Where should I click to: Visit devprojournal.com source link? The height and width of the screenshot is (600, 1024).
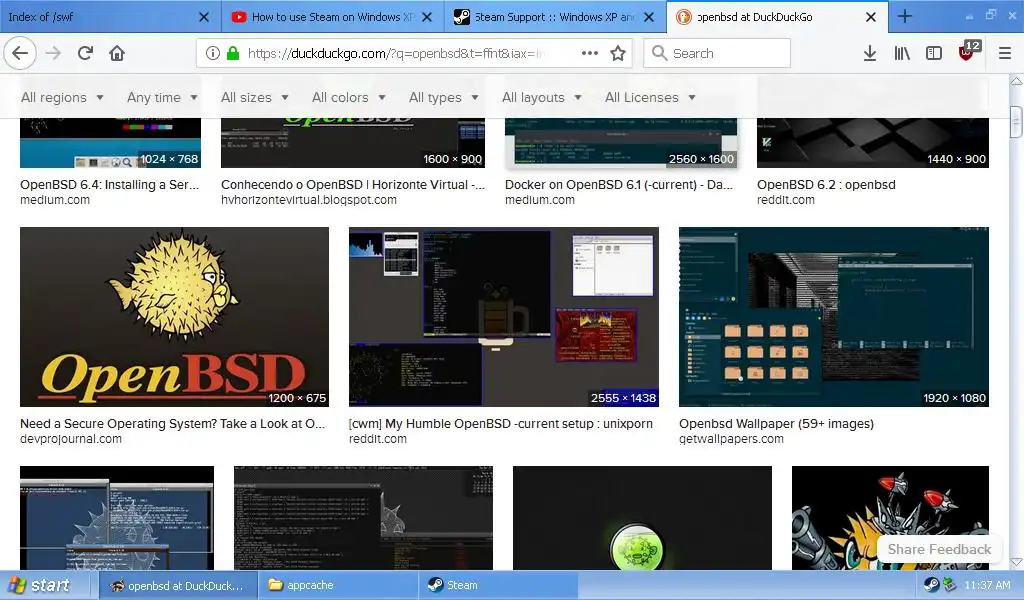pos(71,439)
